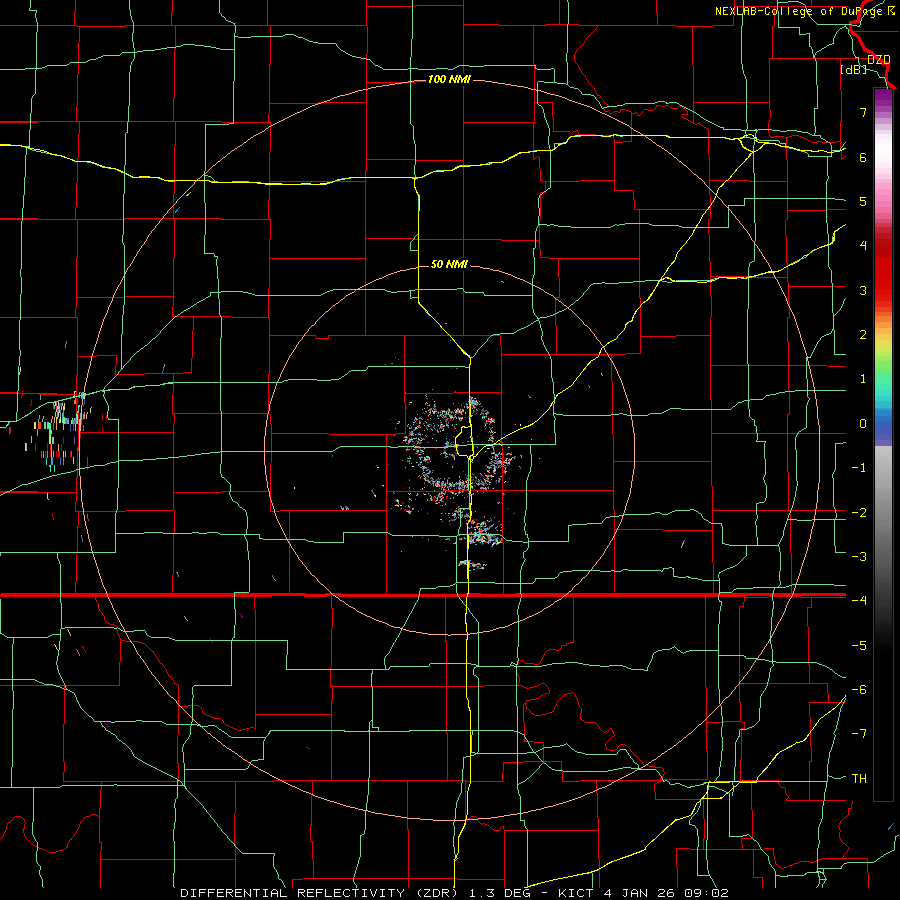900x900 pixels.
Task: Click the "KICT" radar station identifier
Action: tap(576, 893)
